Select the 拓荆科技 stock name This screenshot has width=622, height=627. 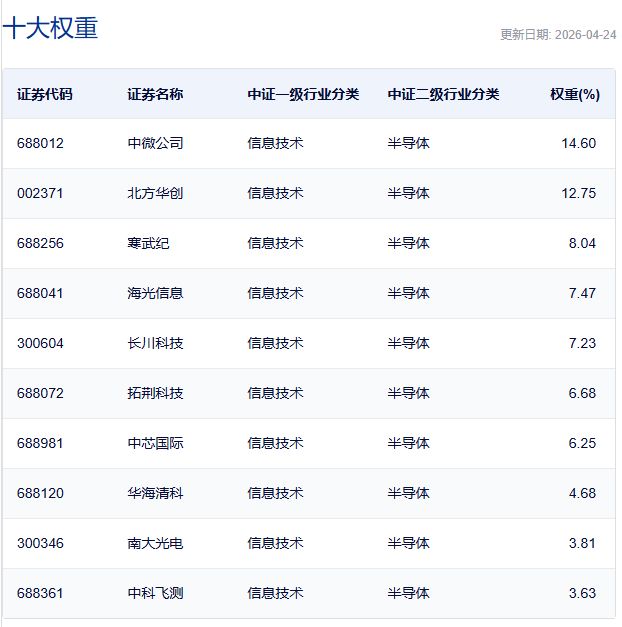coord(155,393)
